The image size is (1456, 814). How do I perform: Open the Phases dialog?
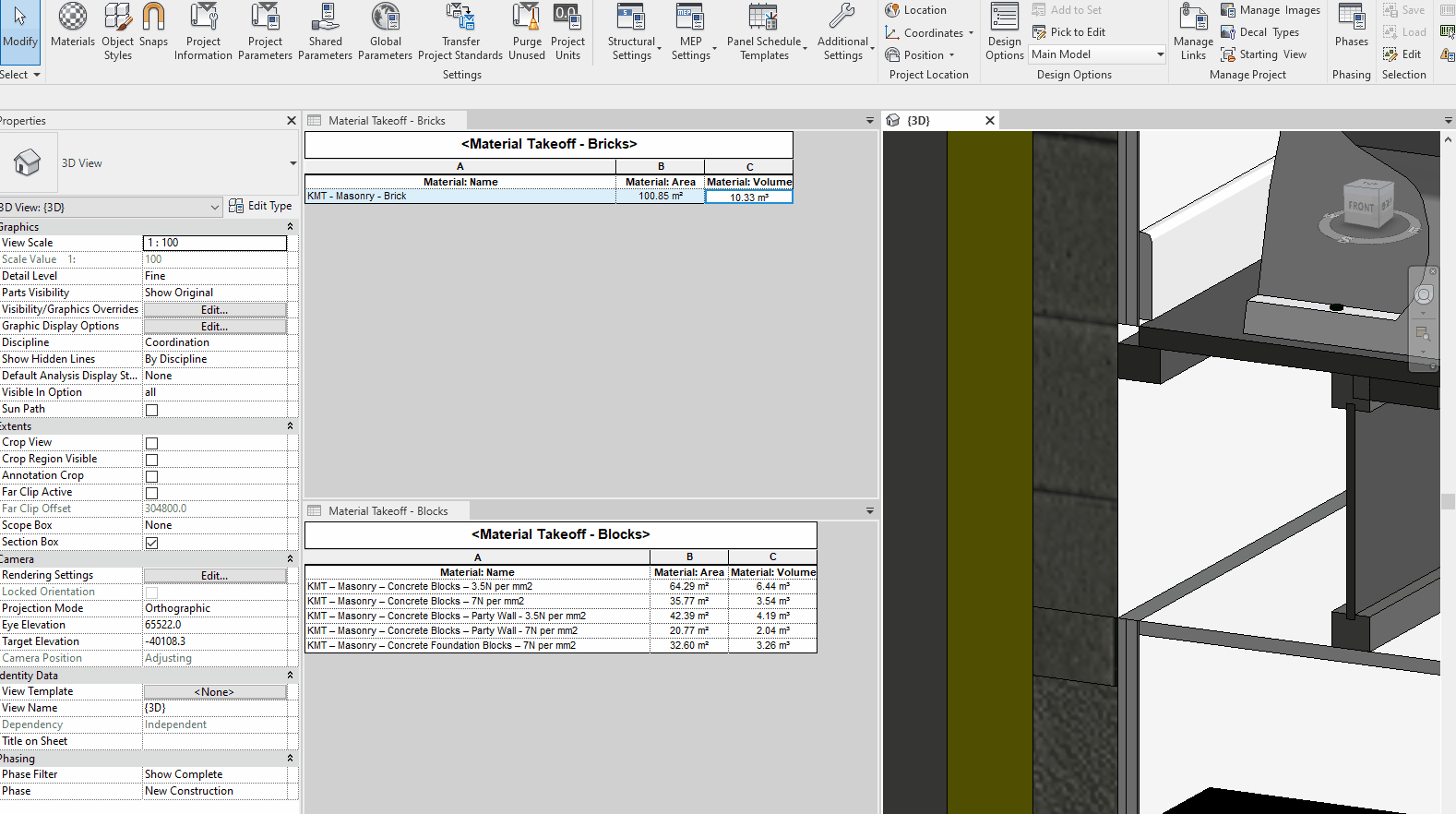click(1352, 26)
